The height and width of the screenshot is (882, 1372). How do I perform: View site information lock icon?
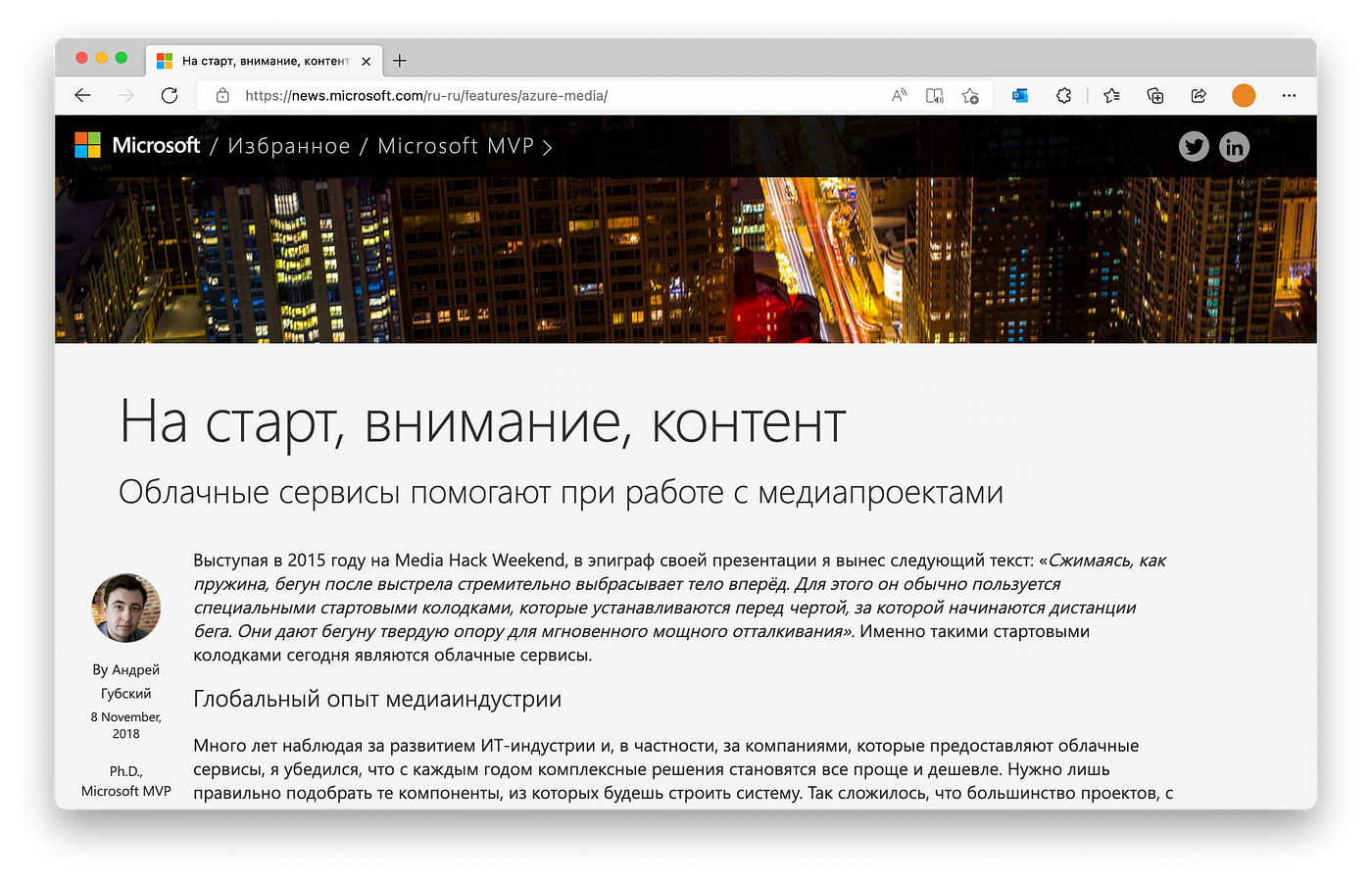[x=222, y=95]
